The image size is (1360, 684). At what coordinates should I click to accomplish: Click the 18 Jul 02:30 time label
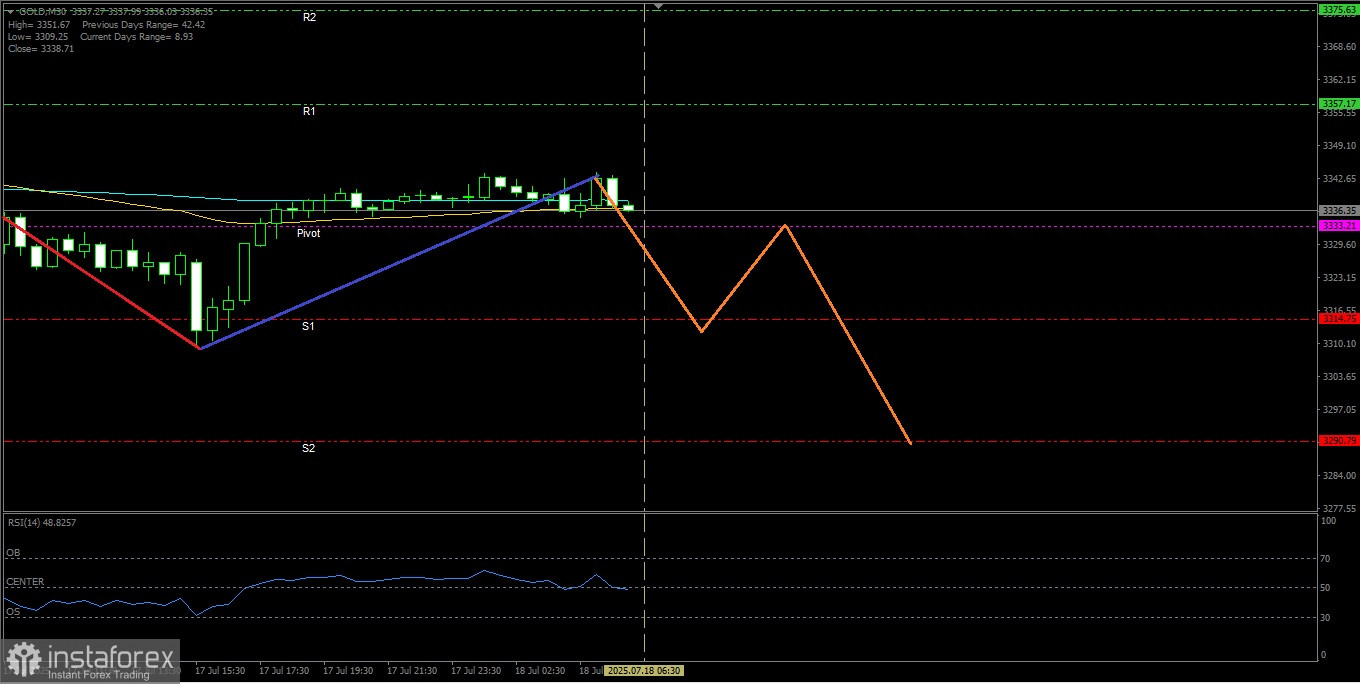click(x=540, y=670)
